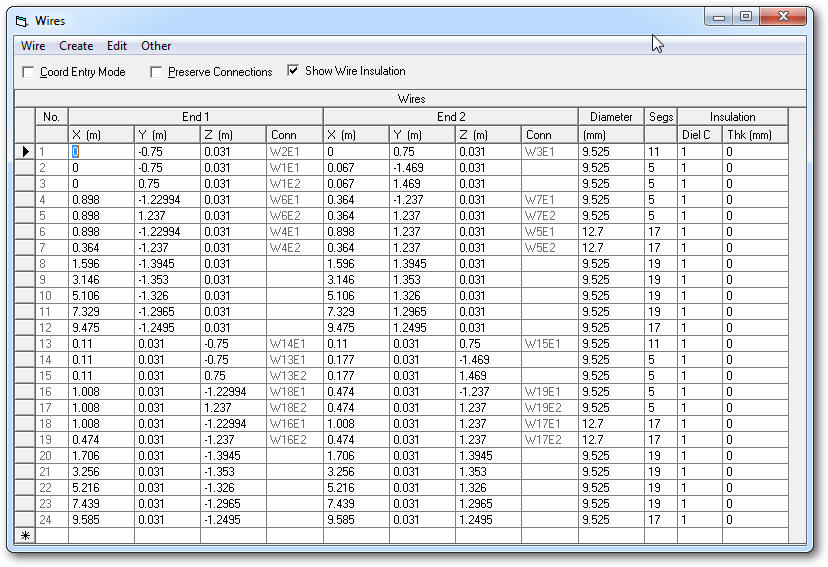The image size is (828, 567).
Task: Click End 1 X value 5.106 in row 10
Action: (101, 296)
